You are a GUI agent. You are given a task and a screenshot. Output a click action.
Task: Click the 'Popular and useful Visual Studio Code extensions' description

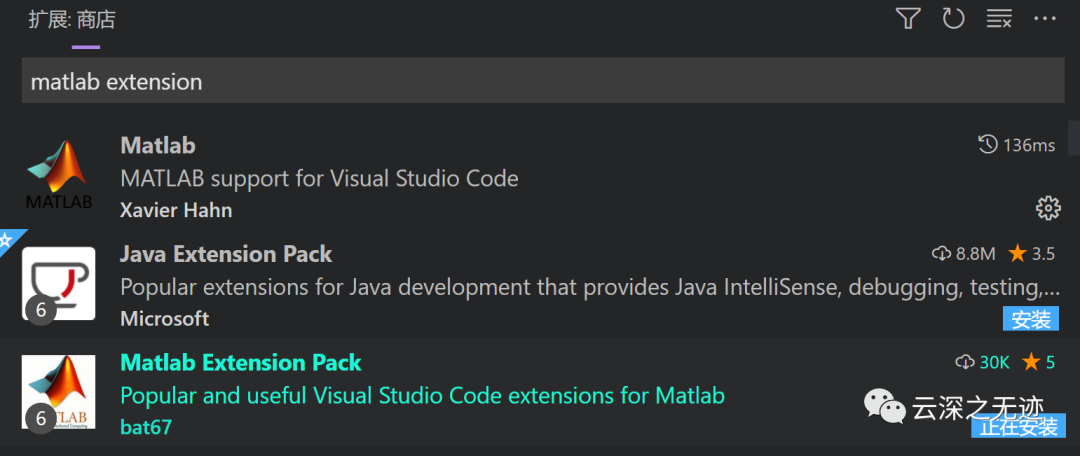pyautogui.click(x=422, y=395)
